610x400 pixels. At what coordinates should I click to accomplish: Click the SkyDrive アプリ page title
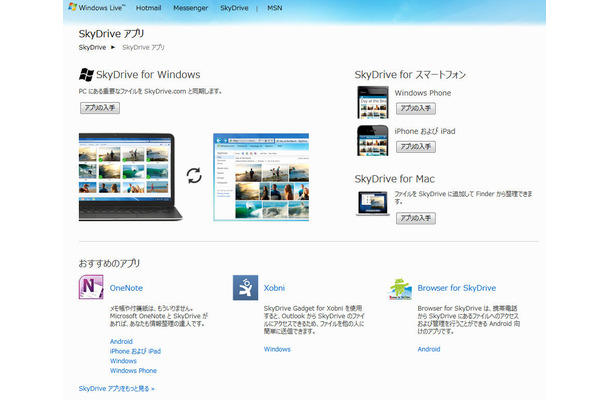pos(111,34)
